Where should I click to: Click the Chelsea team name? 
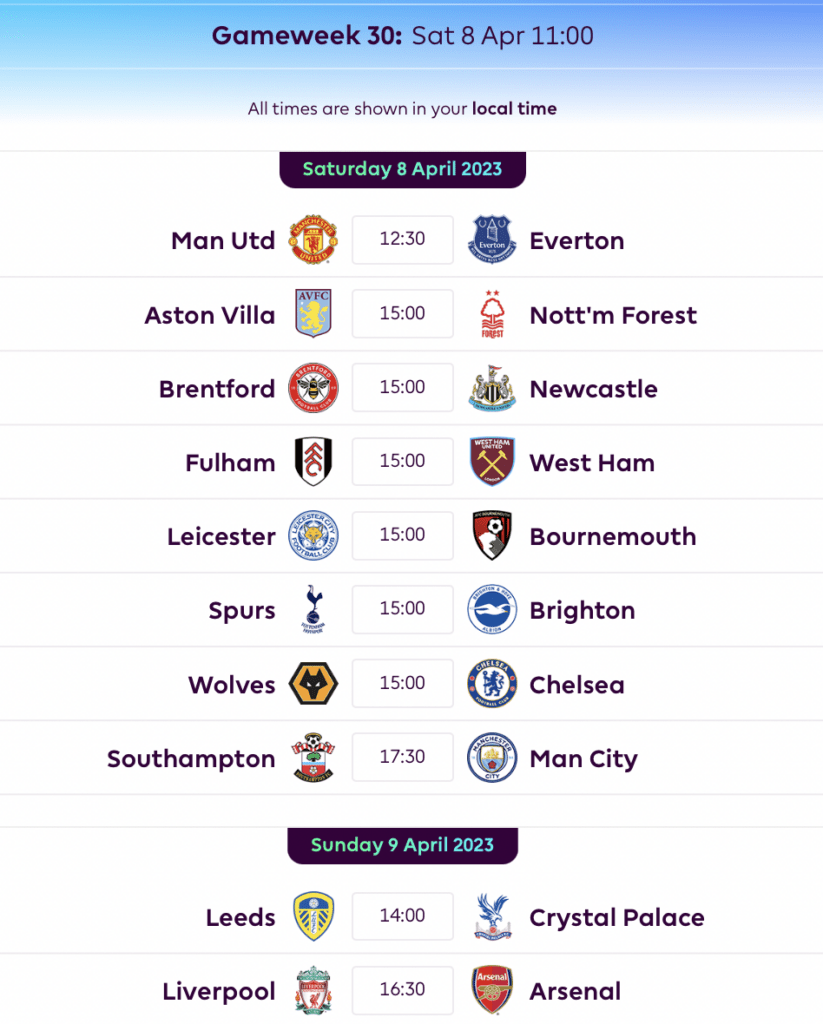click(x=577, y=684)
